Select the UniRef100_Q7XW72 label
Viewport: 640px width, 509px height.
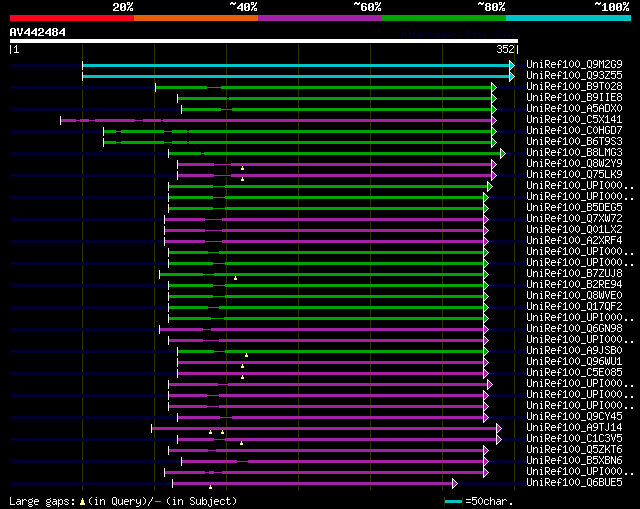point(574,218)
